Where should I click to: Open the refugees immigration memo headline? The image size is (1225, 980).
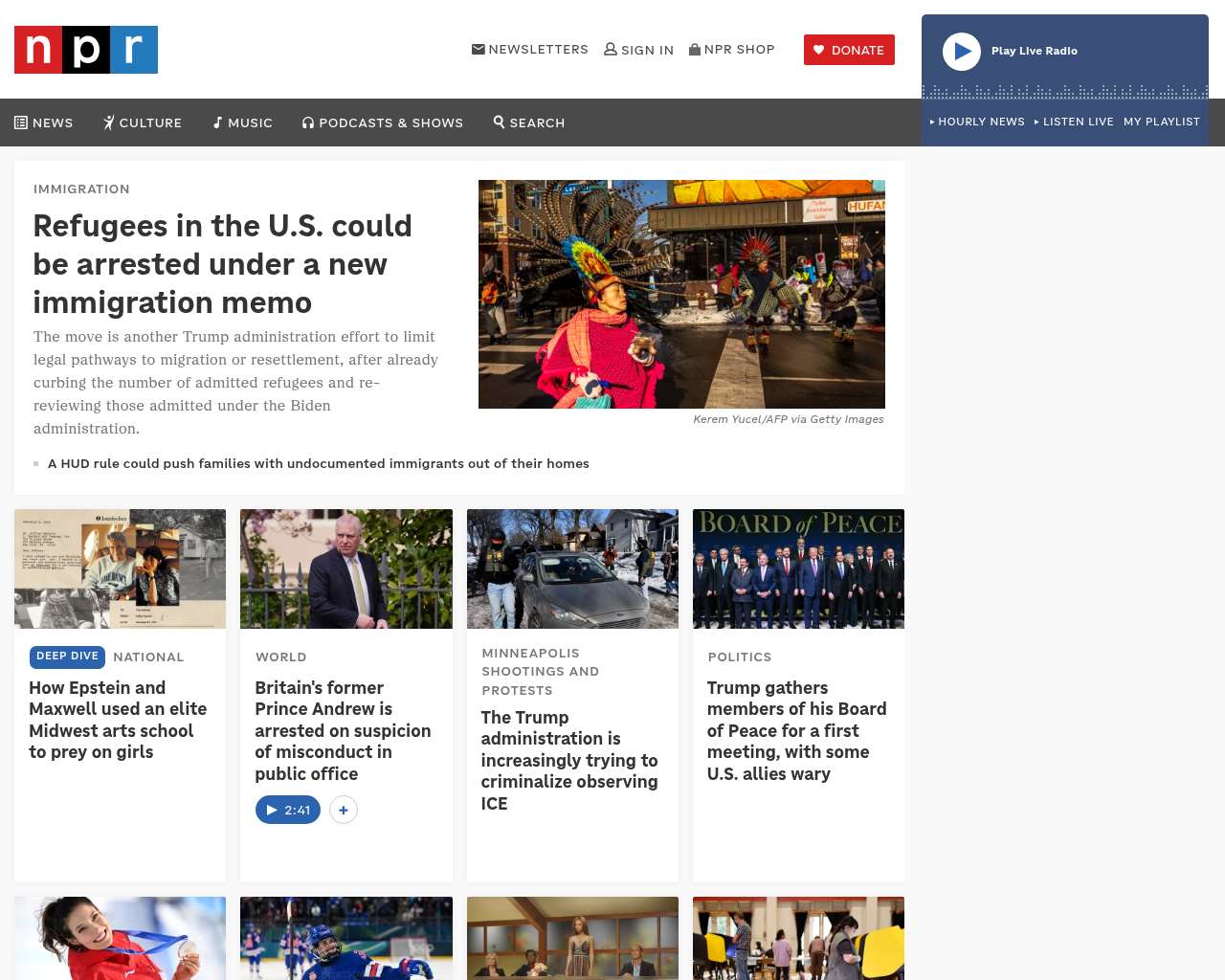pyautogui.click(x=222, y=264)
